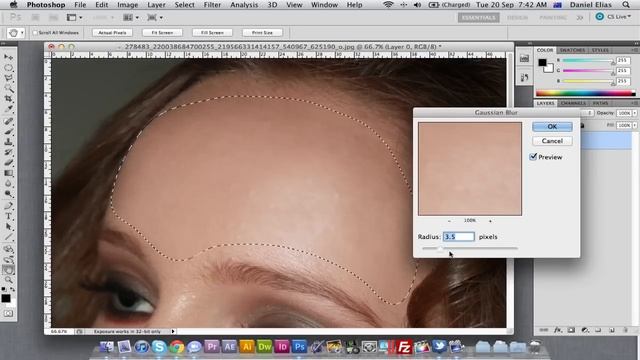Open the Image menu
Viewport: 640px width, 360px height.
click(127, 5)
